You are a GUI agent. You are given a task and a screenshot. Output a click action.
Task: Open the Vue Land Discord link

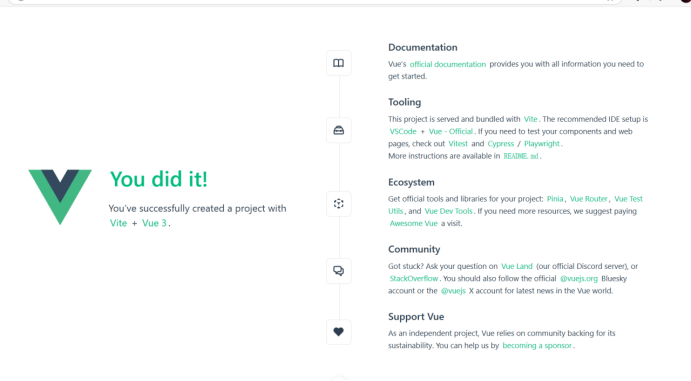pyautogui.click(x=516, y=266)
